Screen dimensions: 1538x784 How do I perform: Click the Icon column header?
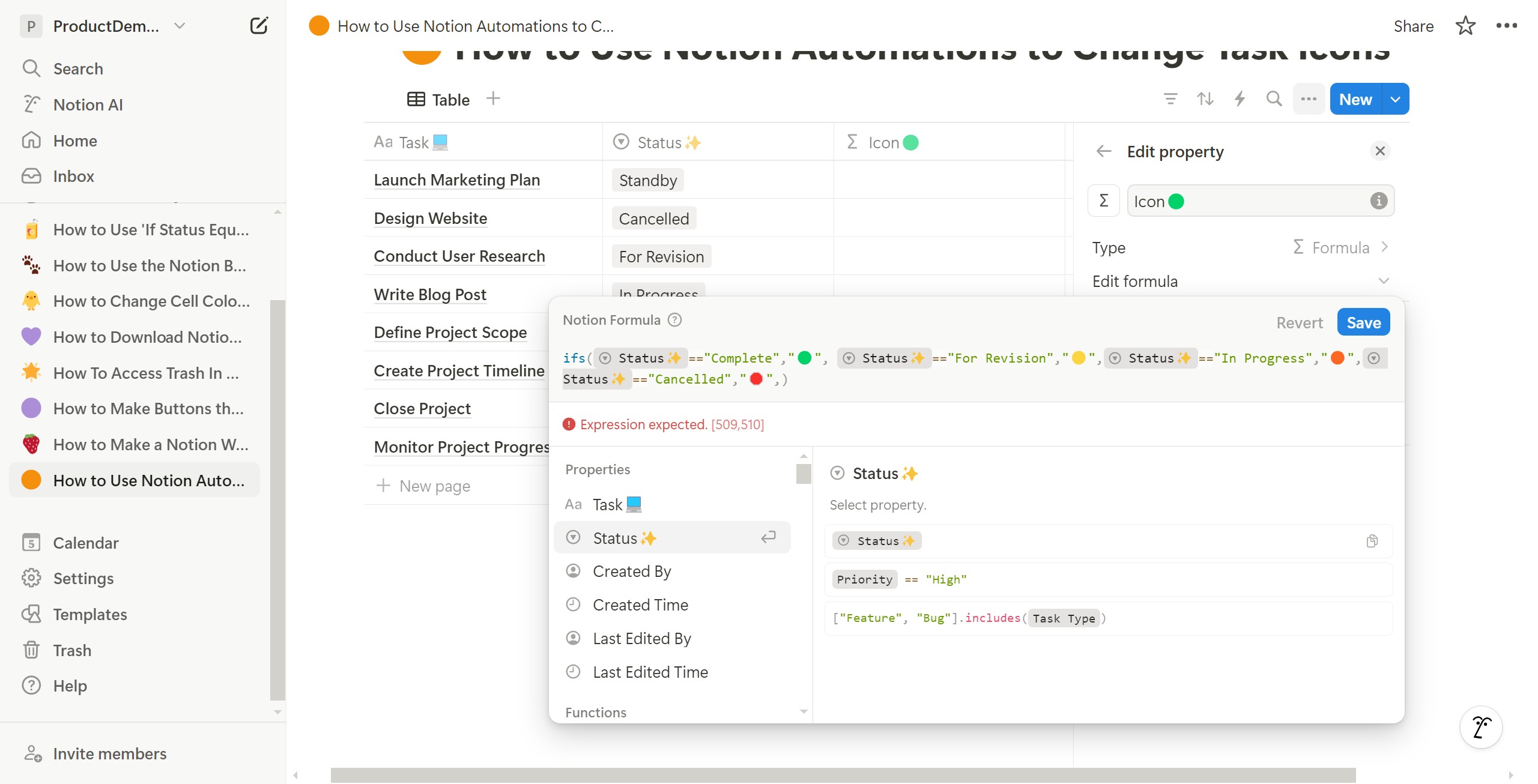pos(949,142)
